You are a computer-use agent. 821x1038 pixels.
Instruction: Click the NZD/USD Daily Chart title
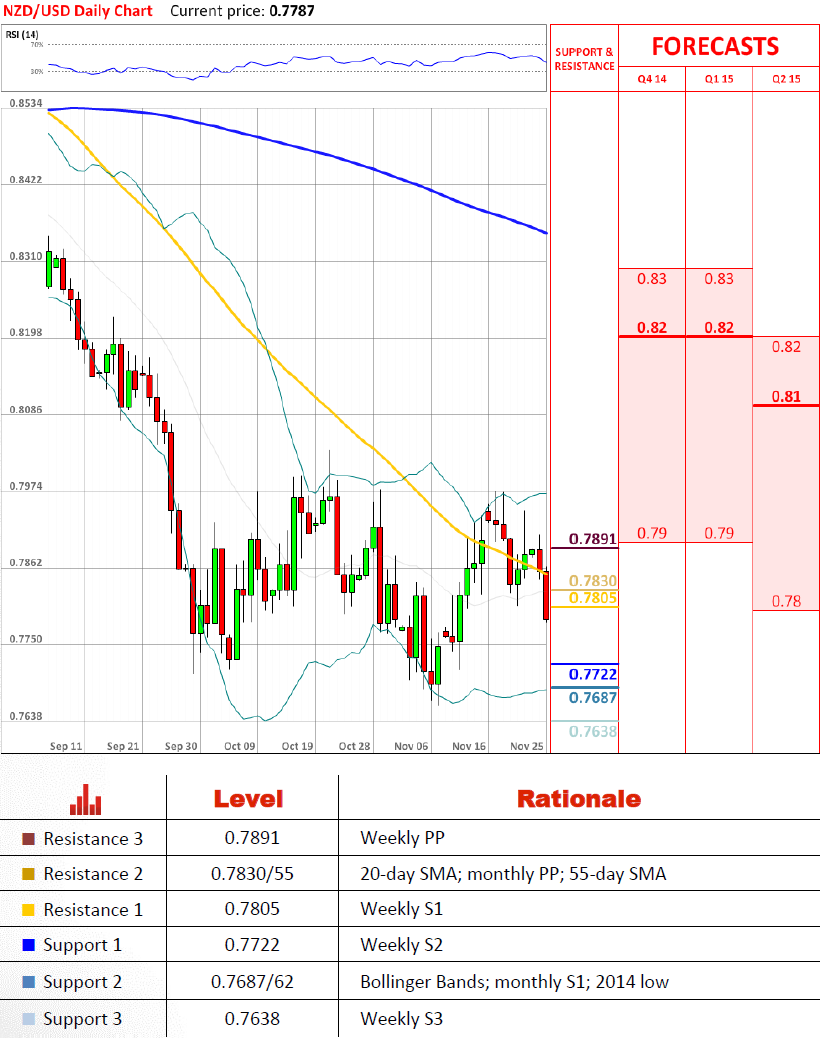click(x=78, y=11)
